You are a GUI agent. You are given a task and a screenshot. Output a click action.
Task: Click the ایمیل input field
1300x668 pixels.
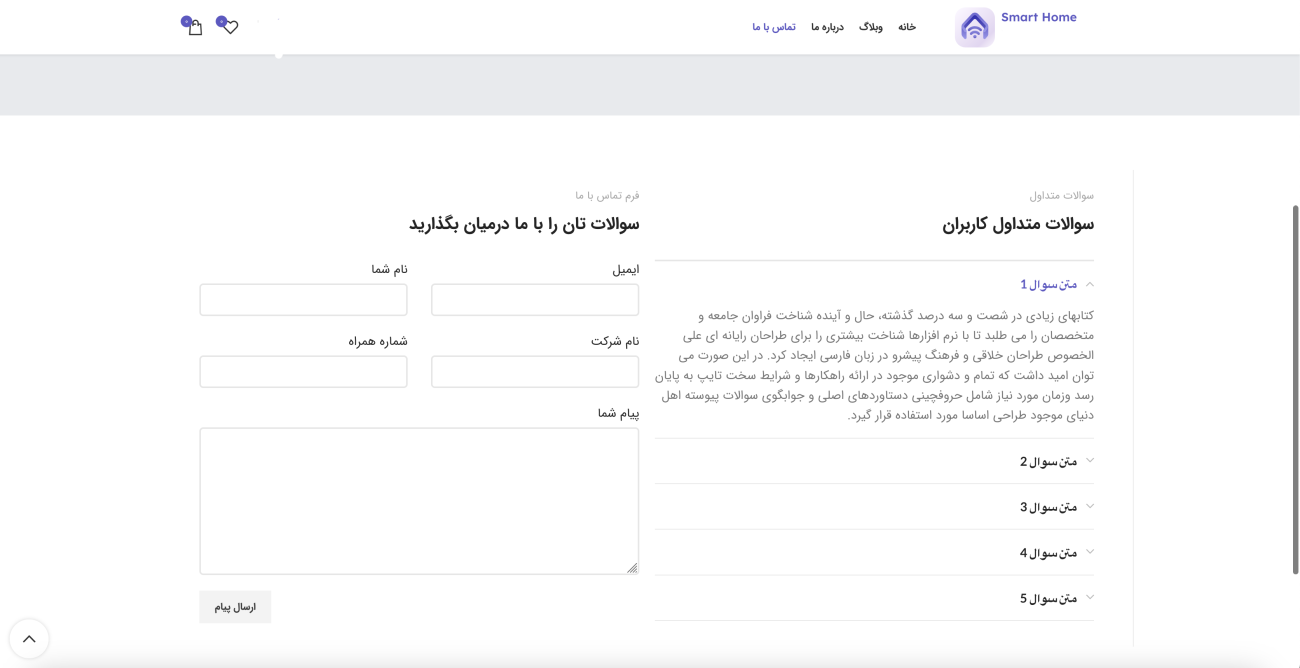[x=534, y=299]
